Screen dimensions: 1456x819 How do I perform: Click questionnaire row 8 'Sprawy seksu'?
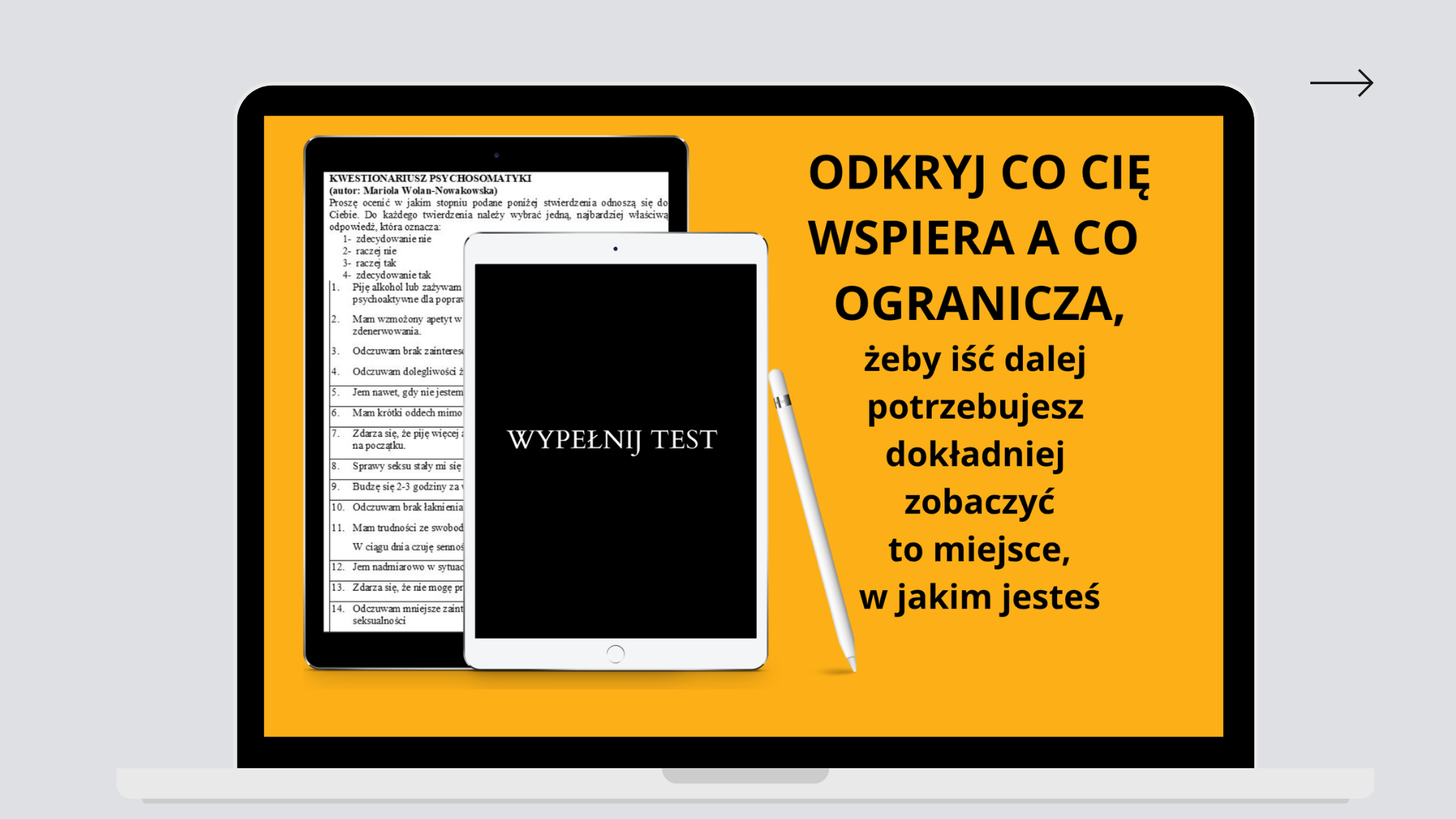[x=406, y=466]
